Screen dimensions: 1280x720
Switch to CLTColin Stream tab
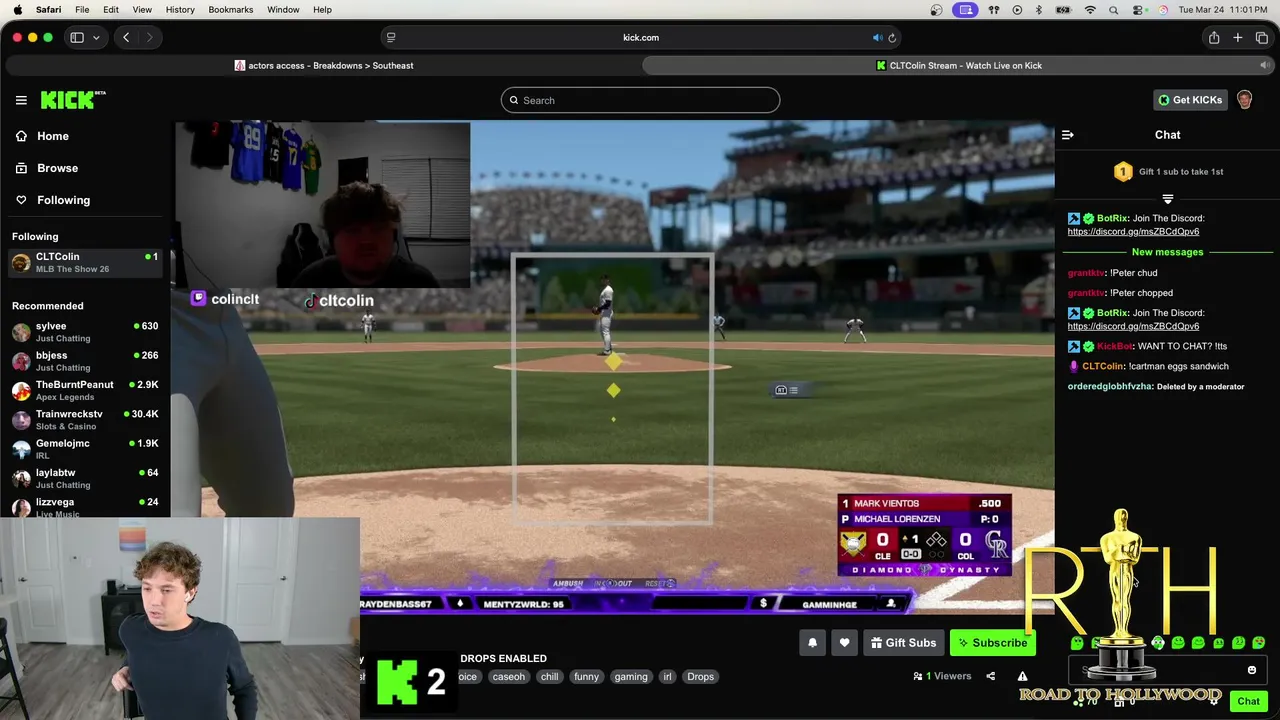tap(958, 66)
